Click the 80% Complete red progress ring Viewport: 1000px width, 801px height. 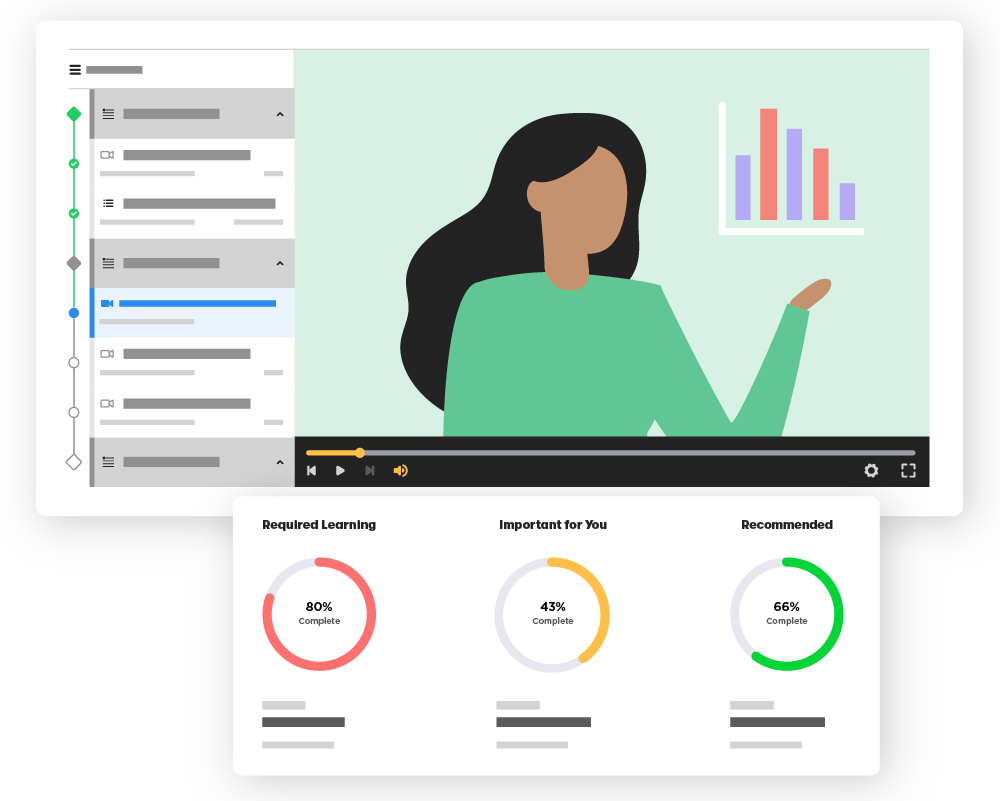coord(319,614)
